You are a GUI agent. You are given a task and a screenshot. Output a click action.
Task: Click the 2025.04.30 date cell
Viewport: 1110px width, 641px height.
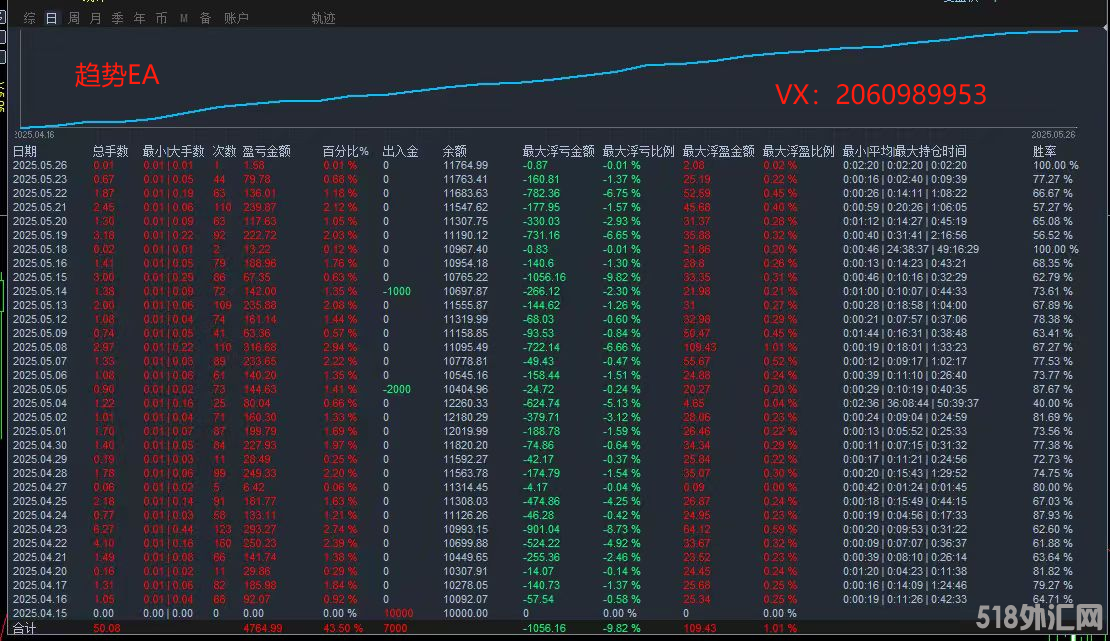pyautogui.click(x=40, y=445)
